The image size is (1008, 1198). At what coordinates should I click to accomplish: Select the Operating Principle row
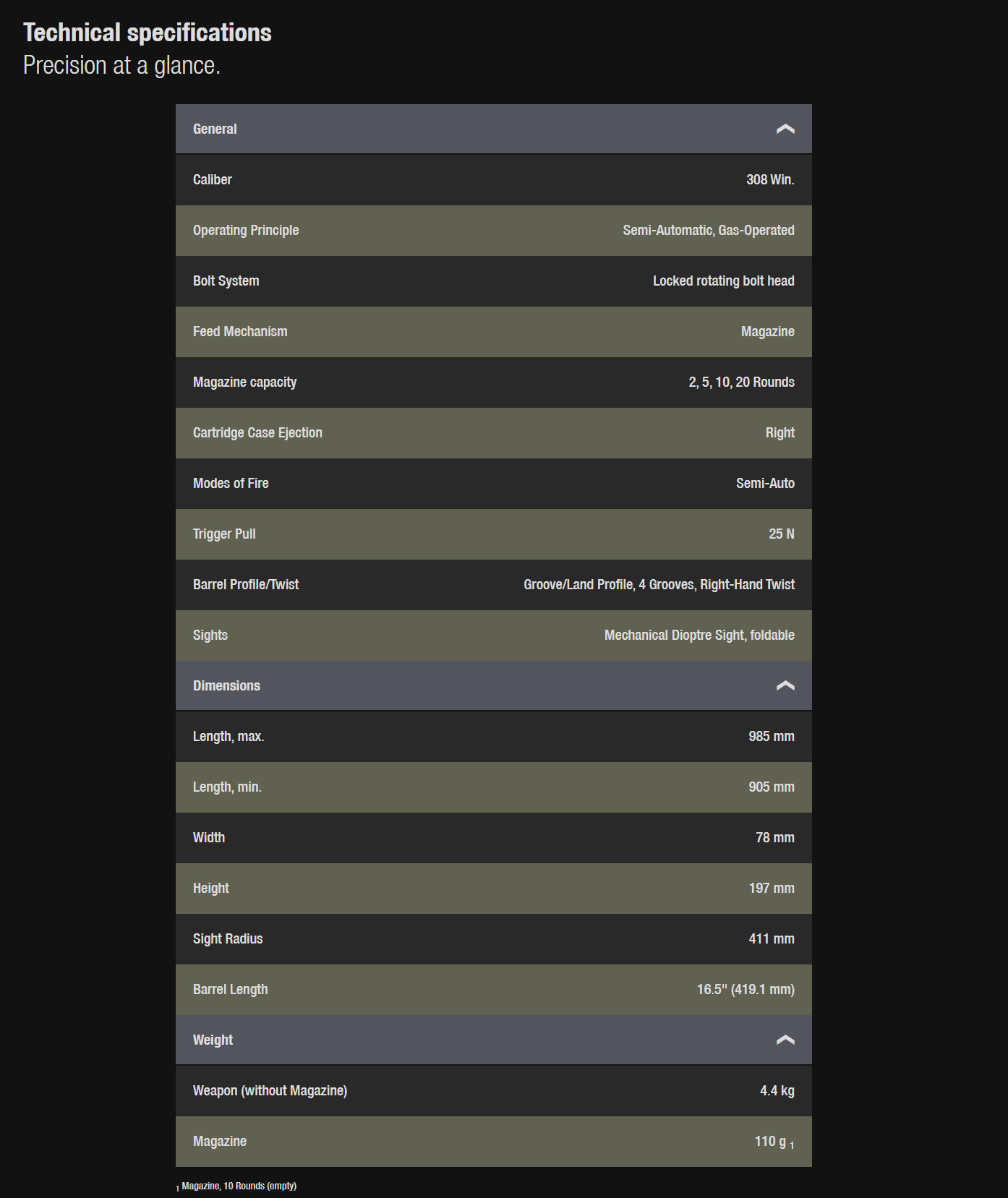493,231
